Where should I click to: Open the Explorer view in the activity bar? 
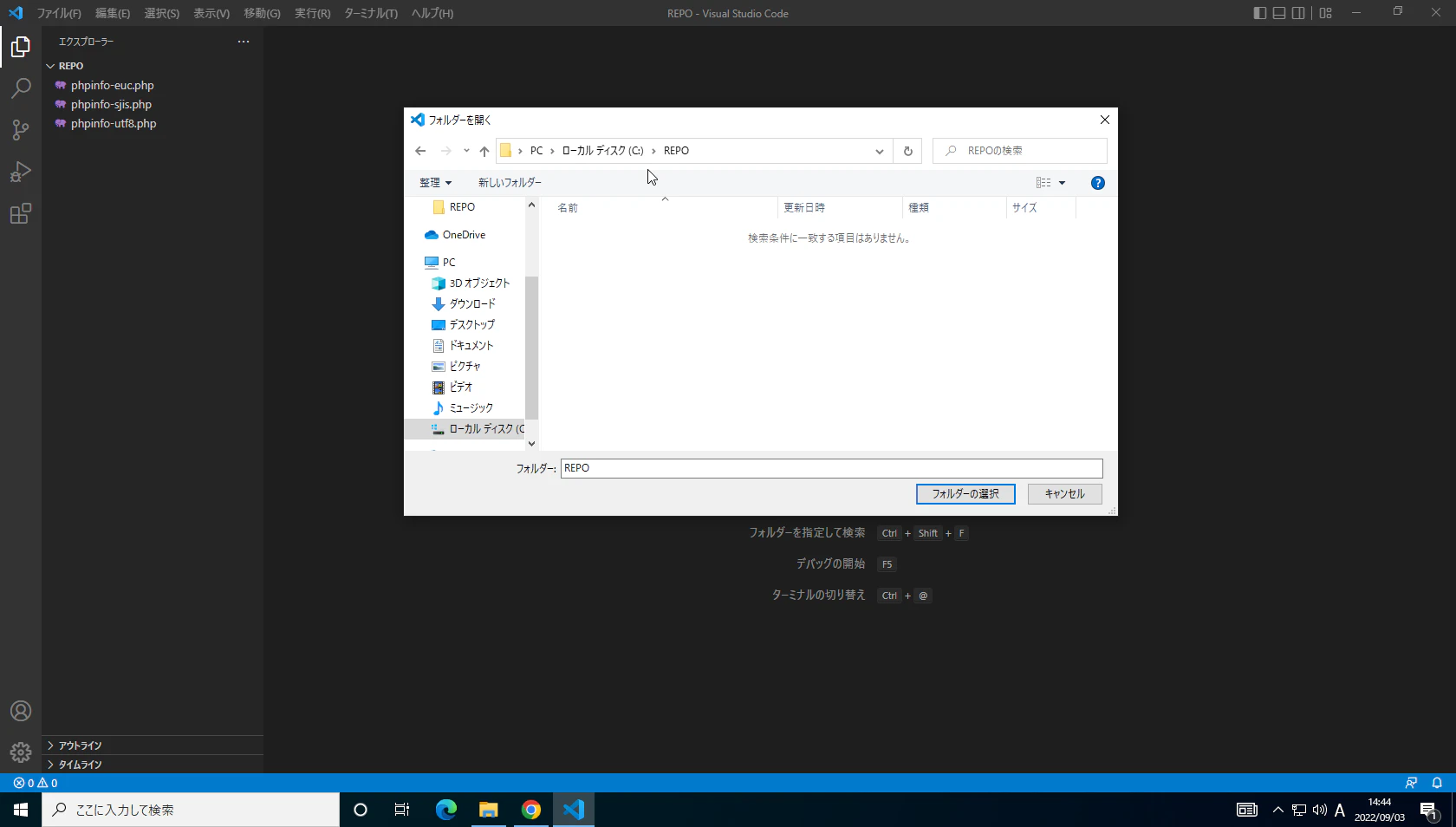click(21, 47)
